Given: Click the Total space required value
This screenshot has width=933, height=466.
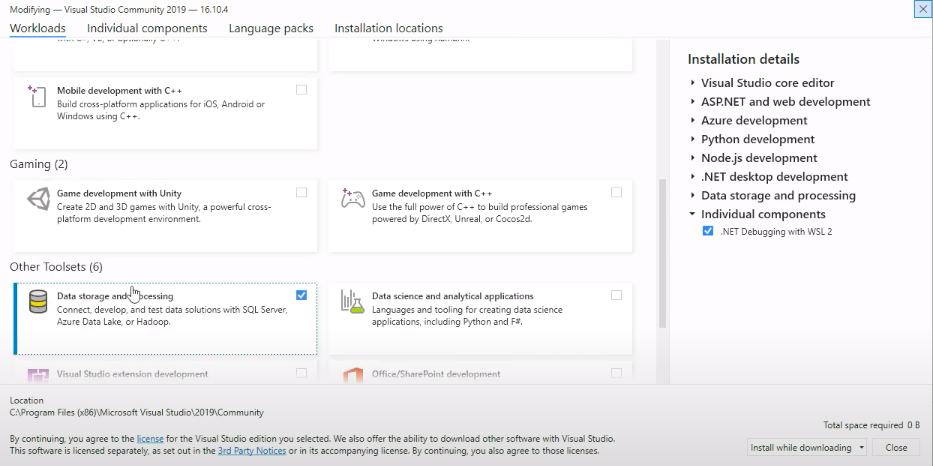Looking at the screenshot, I should pyautogui.click(x=914, y=425).
